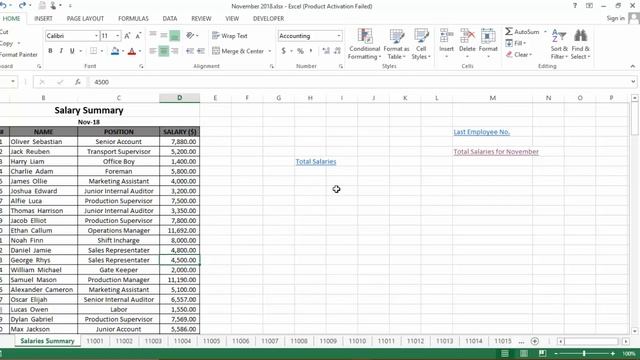Add a new sheet plus button

tap(535, 341)
